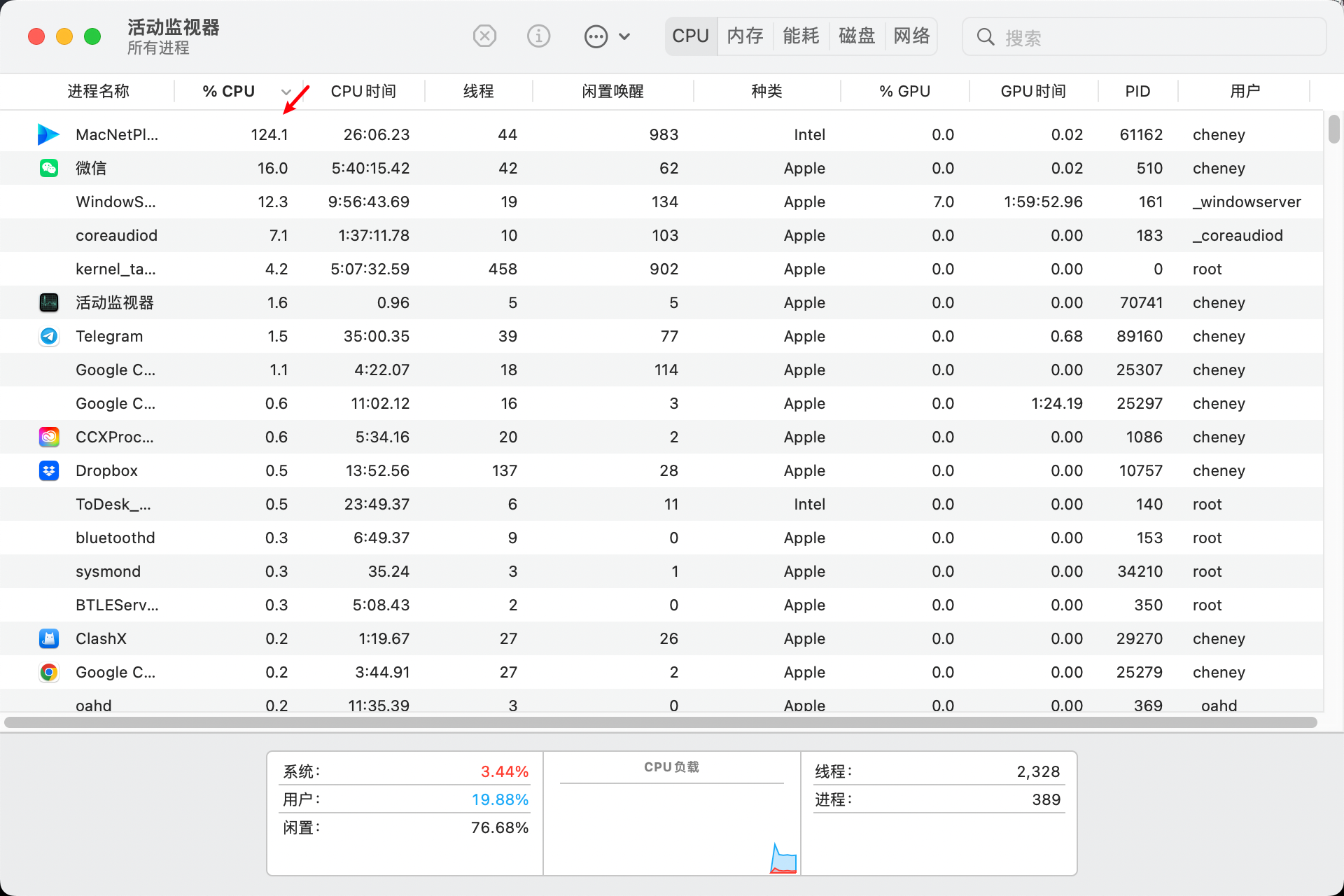
Task: Click the PID 61162 cell
Action: coord(1141,134)
